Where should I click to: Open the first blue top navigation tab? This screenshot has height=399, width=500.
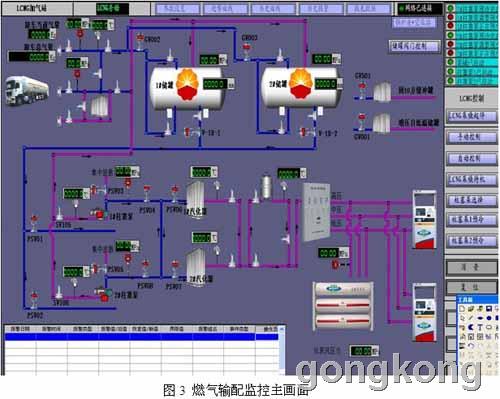(175, 9)
